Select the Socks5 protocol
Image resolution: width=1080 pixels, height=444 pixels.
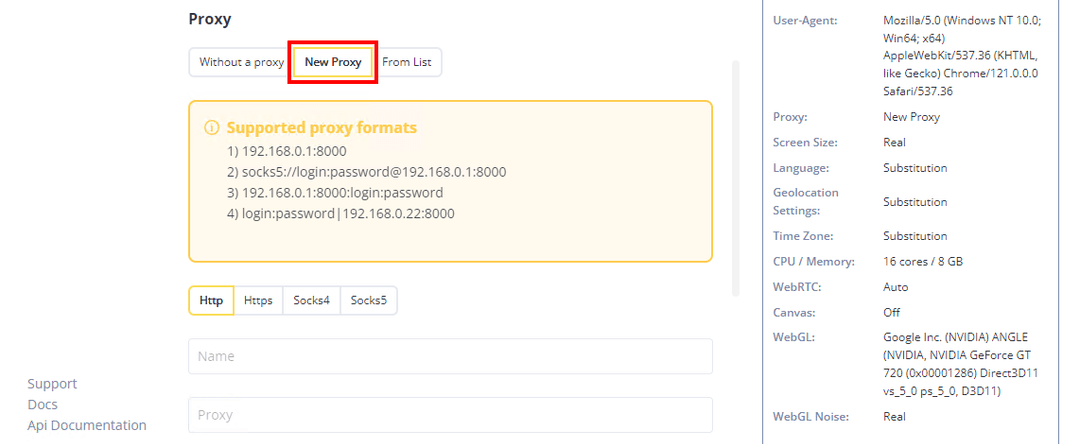tap(368, 300)
